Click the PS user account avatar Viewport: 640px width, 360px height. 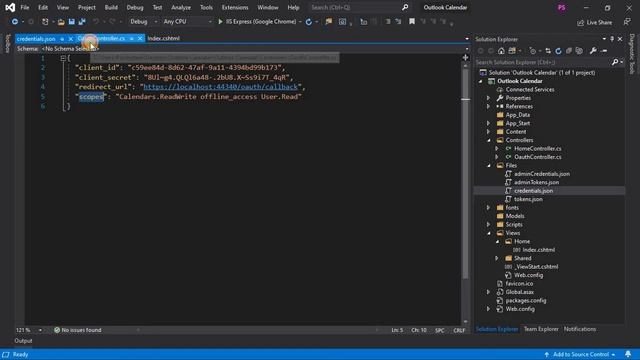point(562,8)
